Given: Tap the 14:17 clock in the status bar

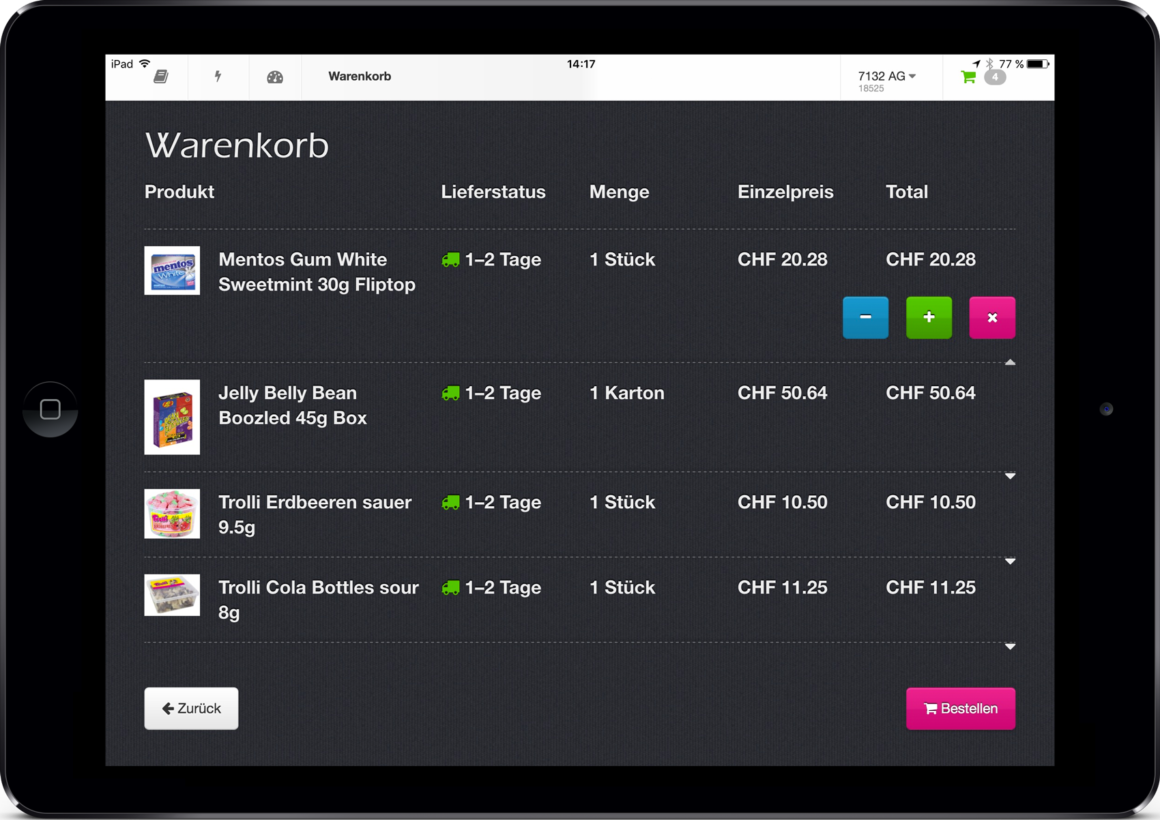Looking at the screenshot, I should point(581,64).
